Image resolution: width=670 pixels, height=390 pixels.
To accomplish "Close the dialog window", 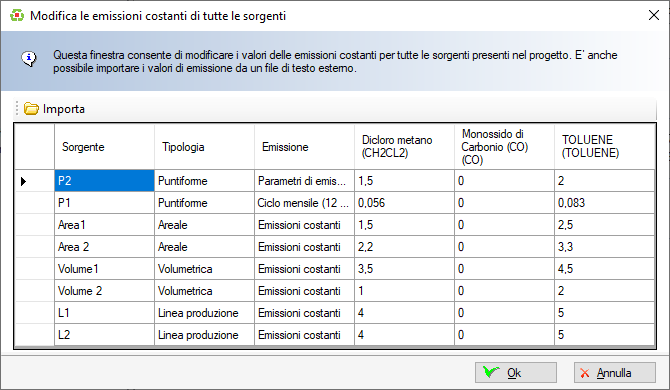I will click(x=653, y=15).
